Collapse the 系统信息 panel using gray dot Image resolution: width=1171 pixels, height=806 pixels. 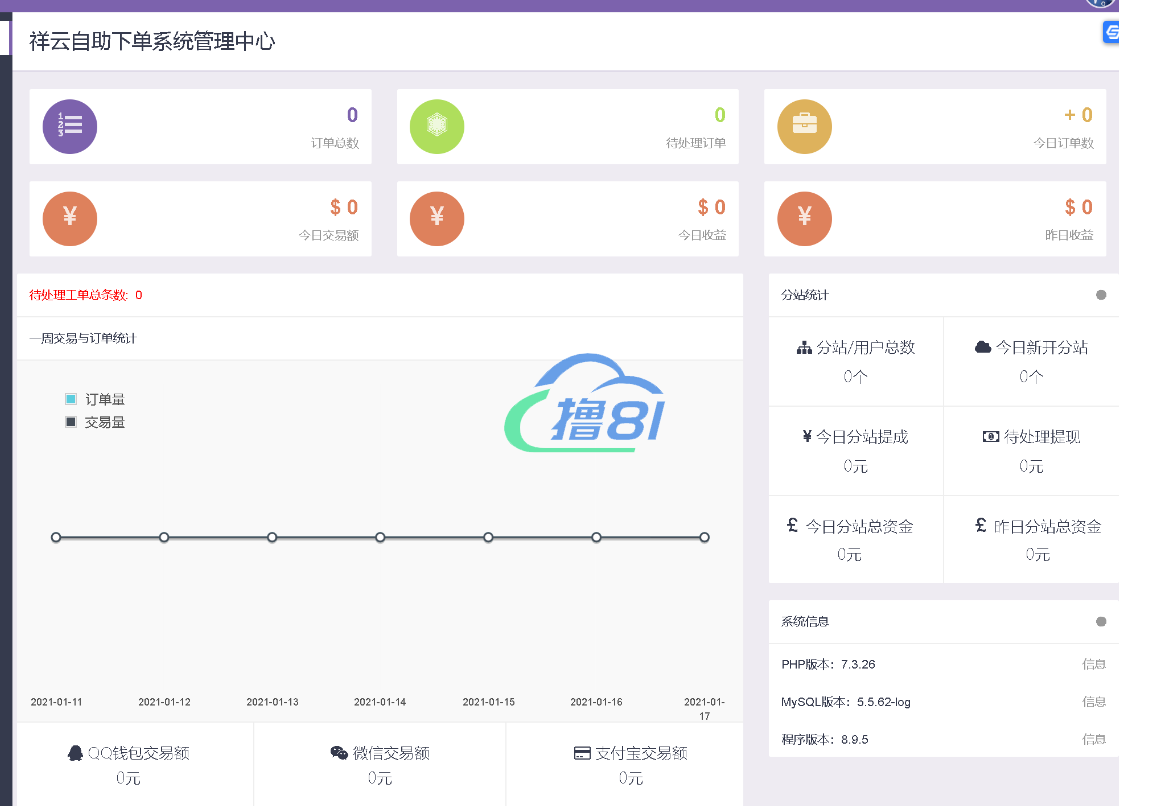1101,621
